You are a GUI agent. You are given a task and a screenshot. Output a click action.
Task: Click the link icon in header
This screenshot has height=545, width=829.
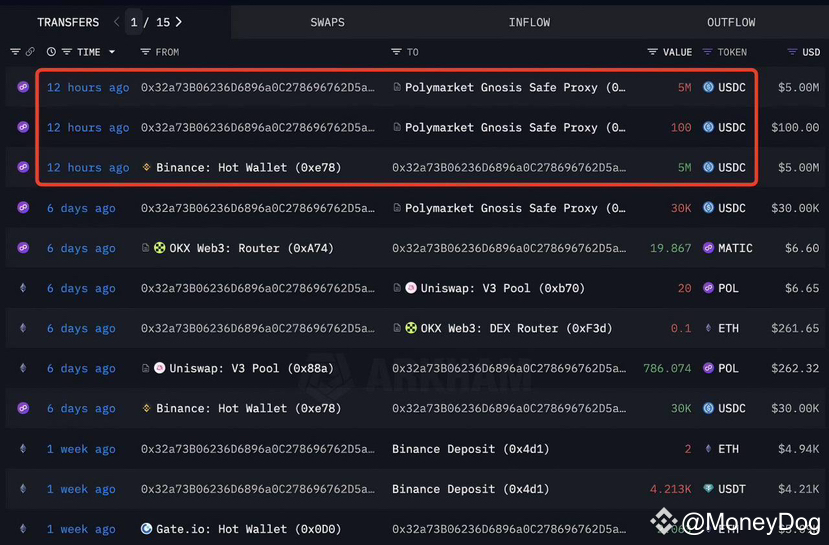tap(30, 52)
